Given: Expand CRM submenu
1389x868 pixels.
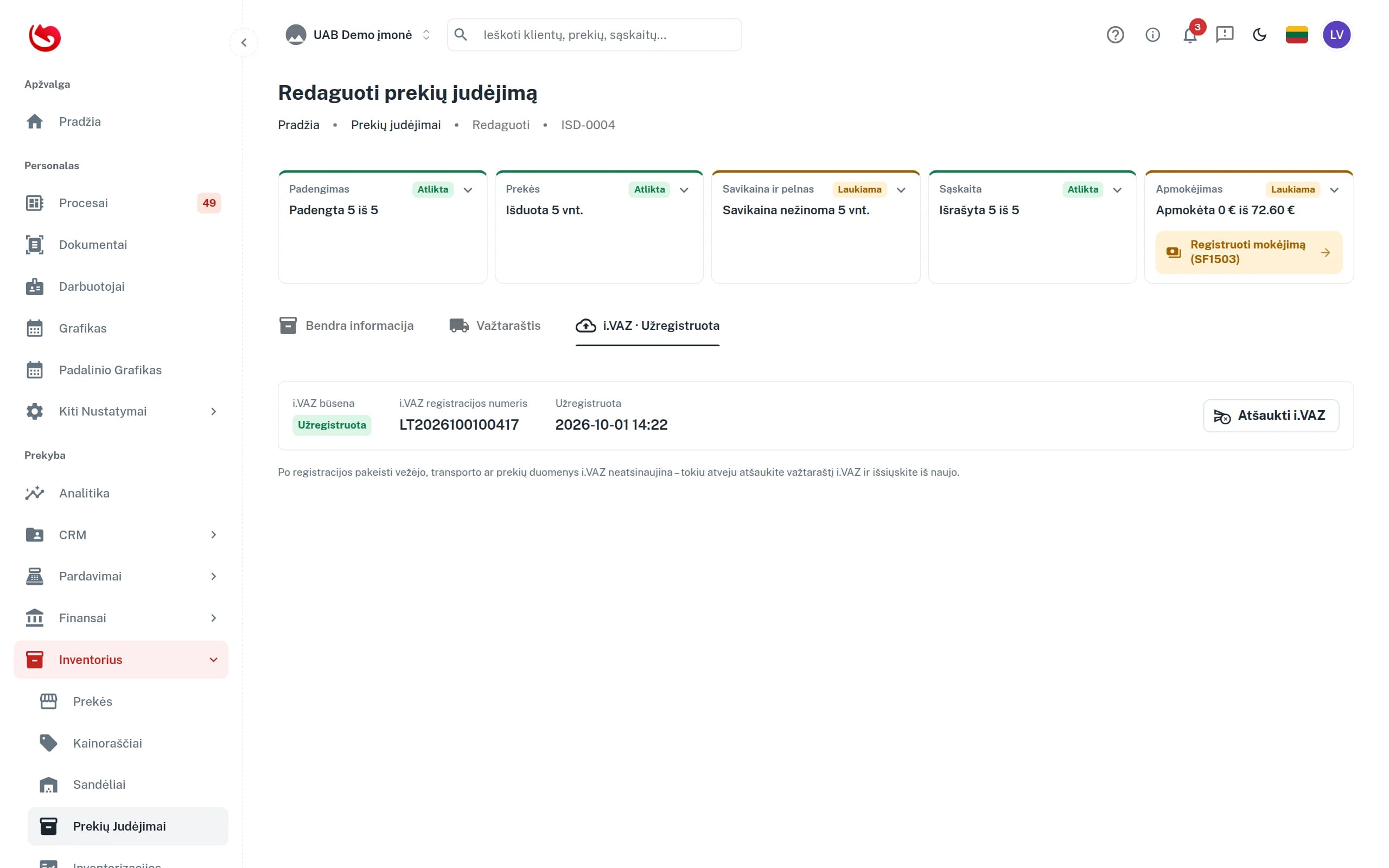Looking at the screenshot, I should [121, 535].
